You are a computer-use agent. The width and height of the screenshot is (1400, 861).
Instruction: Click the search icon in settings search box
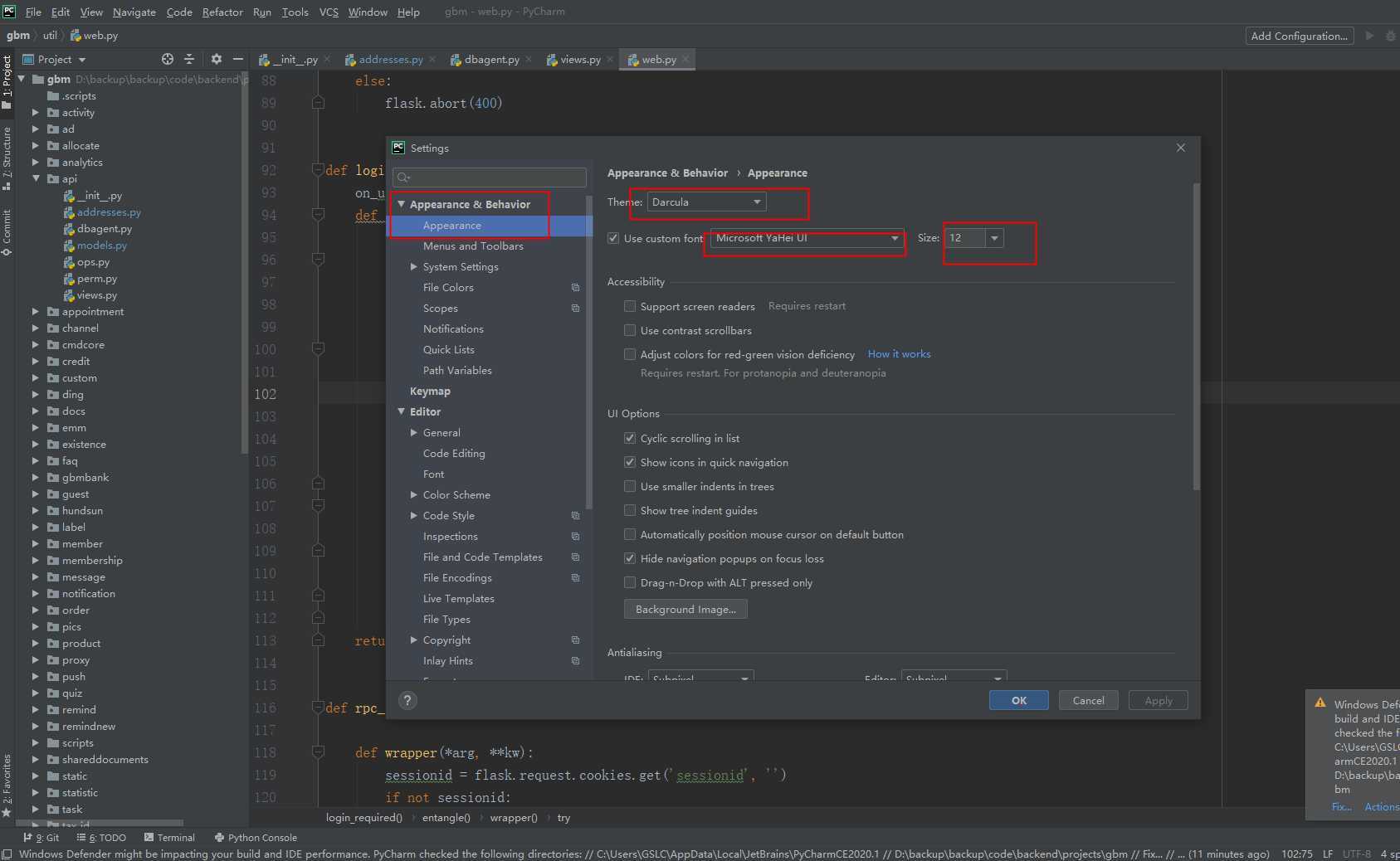[x=403, y=178]
